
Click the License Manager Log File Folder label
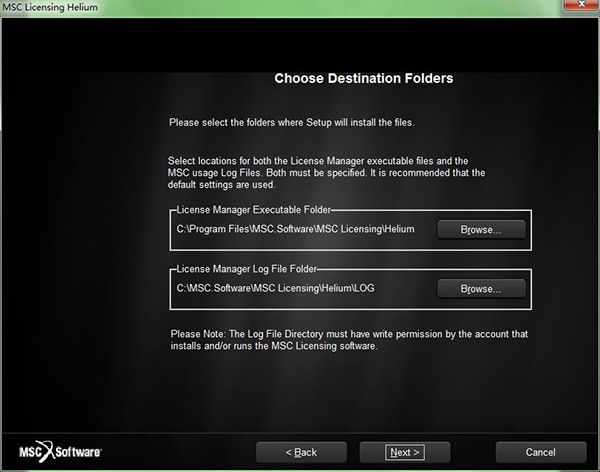(246, 269)
